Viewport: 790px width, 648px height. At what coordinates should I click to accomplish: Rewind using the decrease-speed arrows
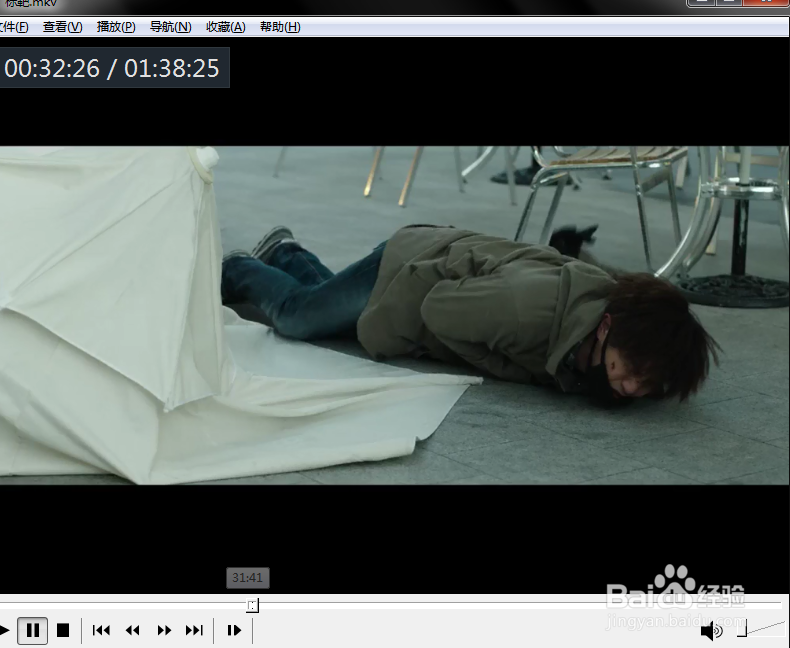coord(133,630)
